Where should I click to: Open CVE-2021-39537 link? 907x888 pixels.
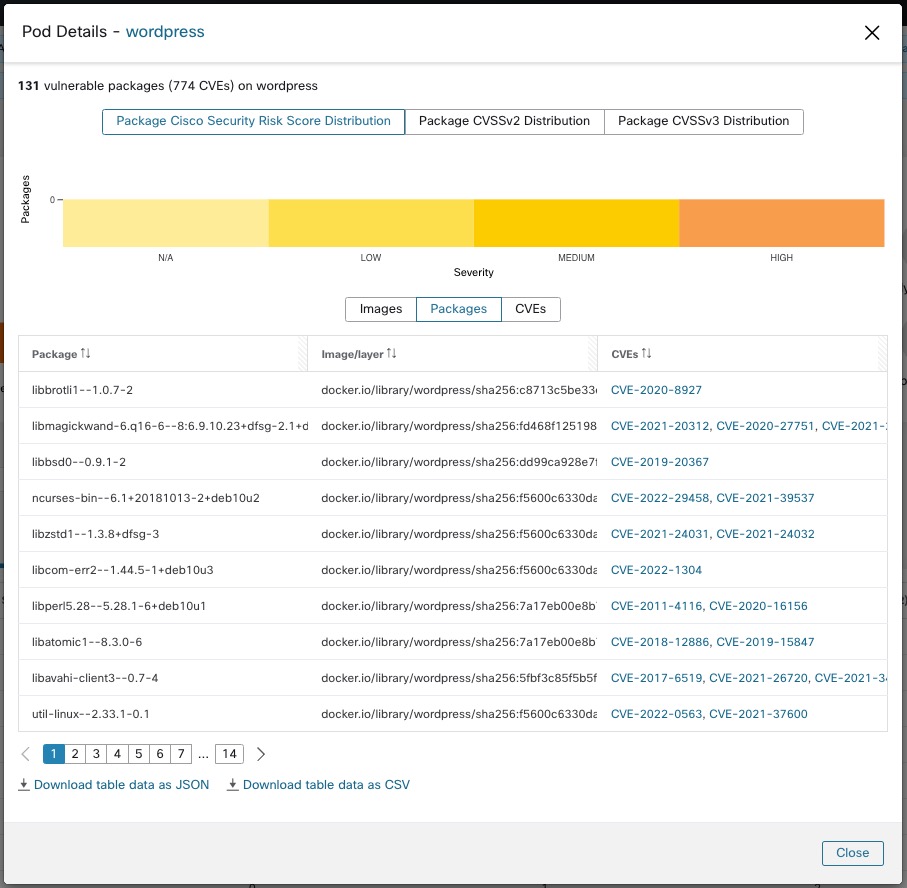click(765, 498)
